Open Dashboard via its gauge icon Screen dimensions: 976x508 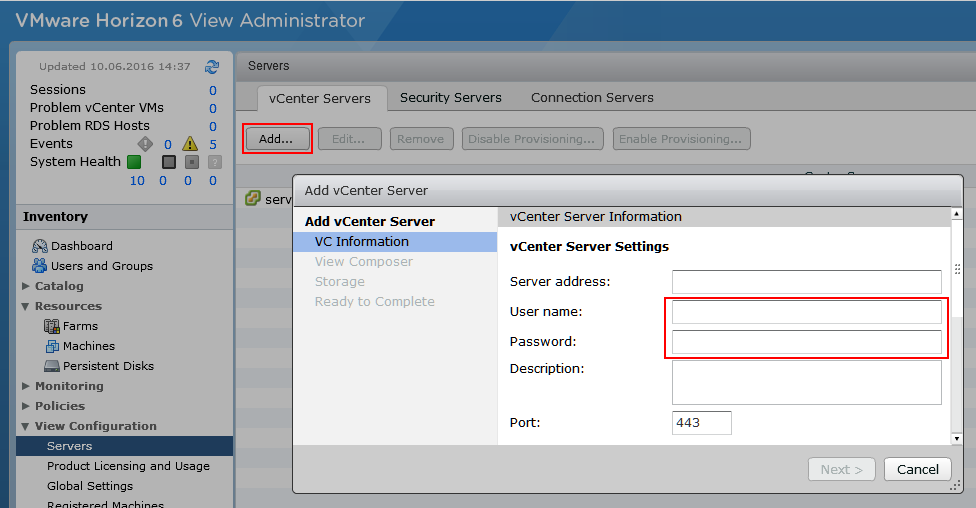pyautogui.click(x=40, y=246)
